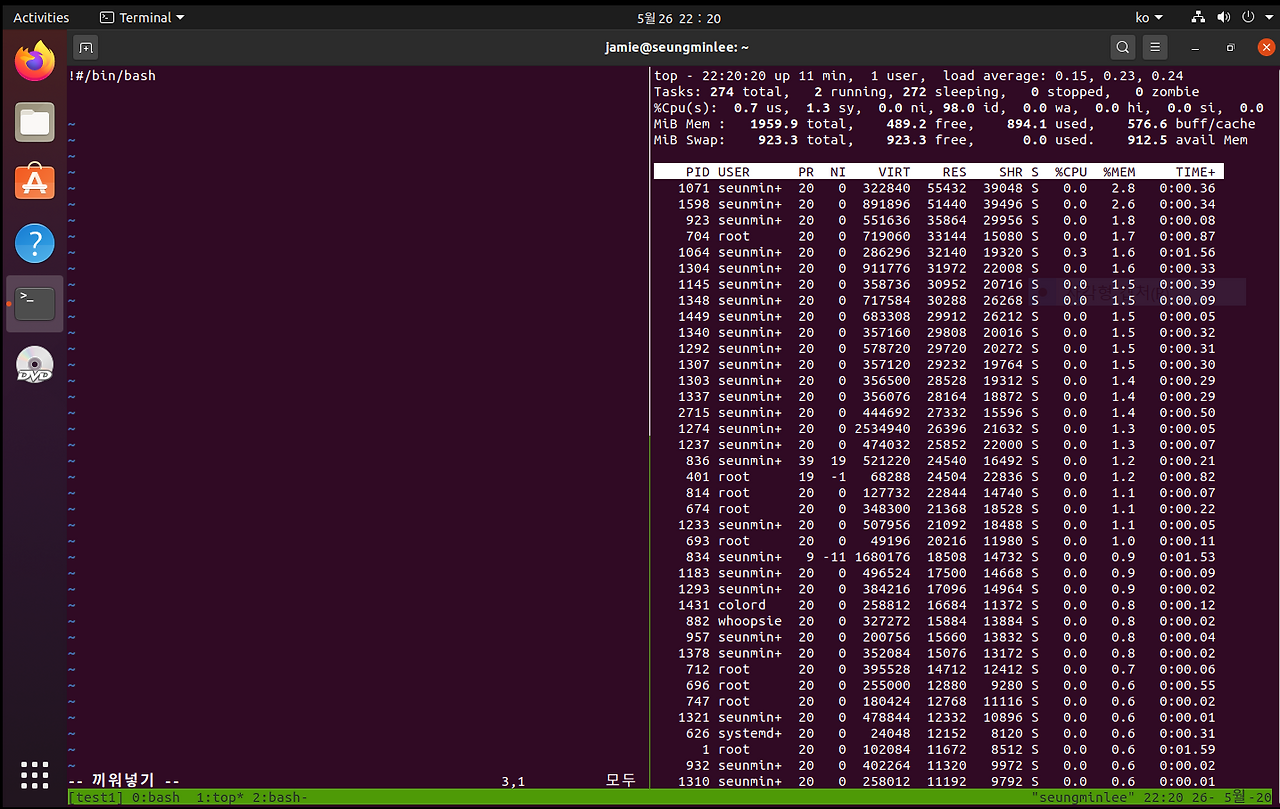The height and width of the screenshot is (809, 1280).
Task: Select the PID 1 root row
Action: point(939,749)
